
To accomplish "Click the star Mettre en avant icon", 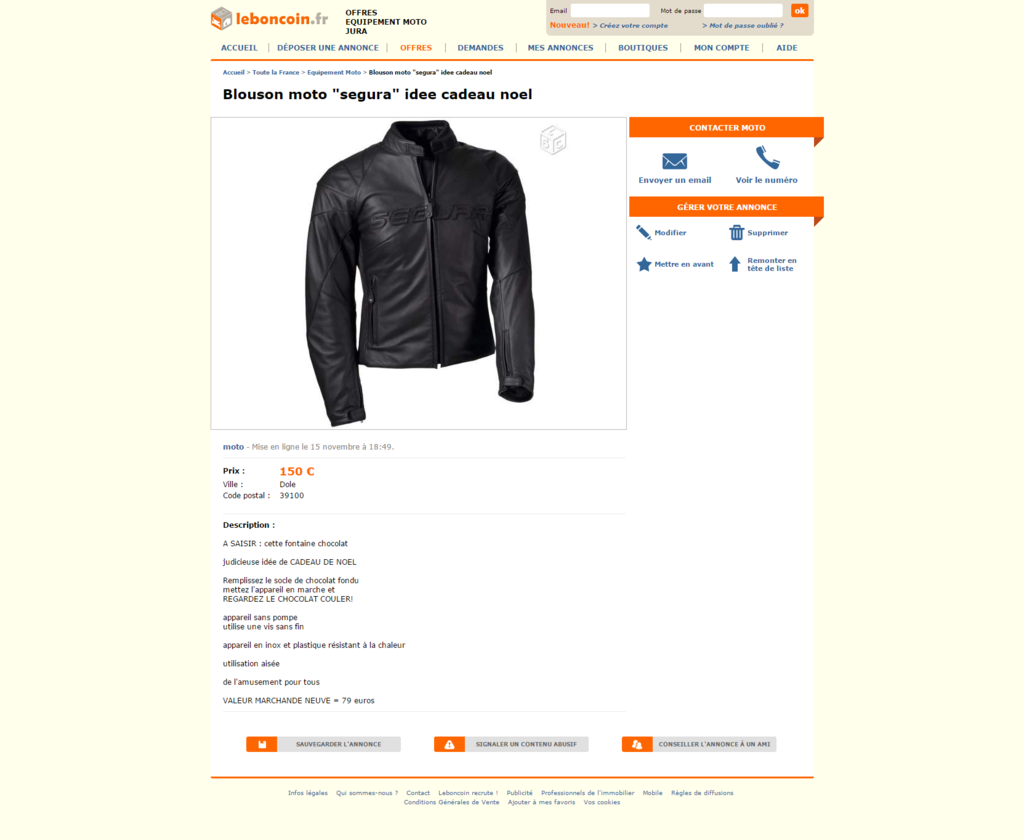I will pos(644,264).
